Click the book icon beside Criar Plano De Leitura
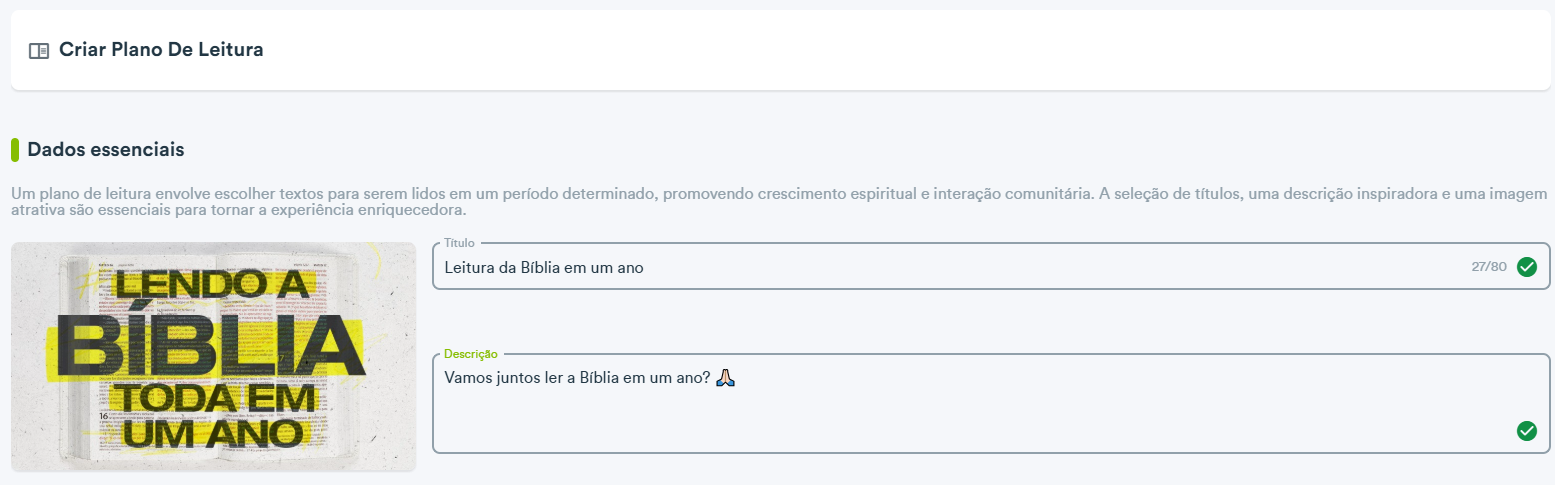This screenshot has width=1555, height=485. coord(39,50)
